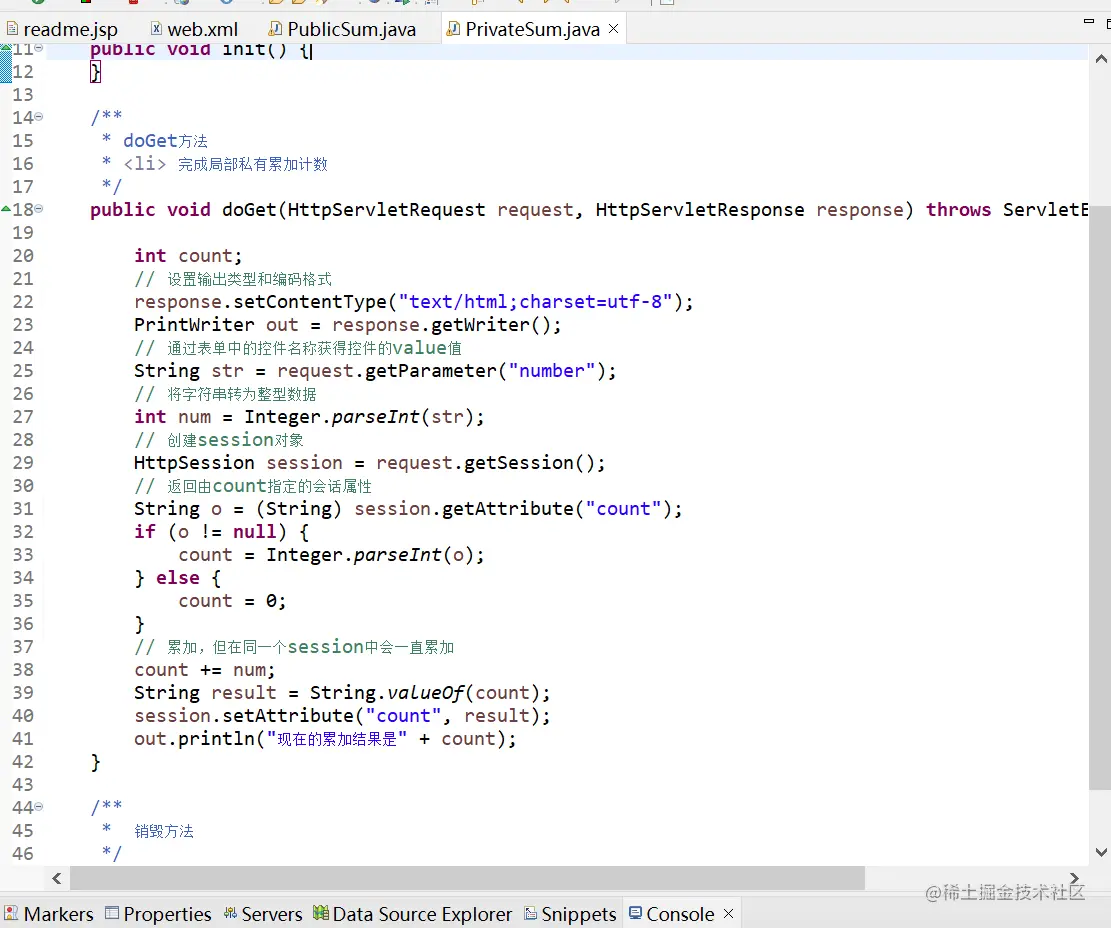This screenshot has width=1111, height=928.
Task: Close the Console view
Action: click(x=728, y=914)
